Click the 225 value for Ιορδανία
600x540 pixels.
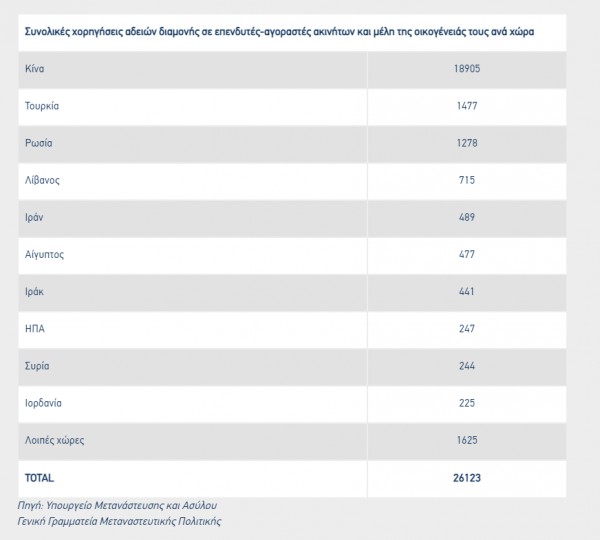click(x=466, y=402)
